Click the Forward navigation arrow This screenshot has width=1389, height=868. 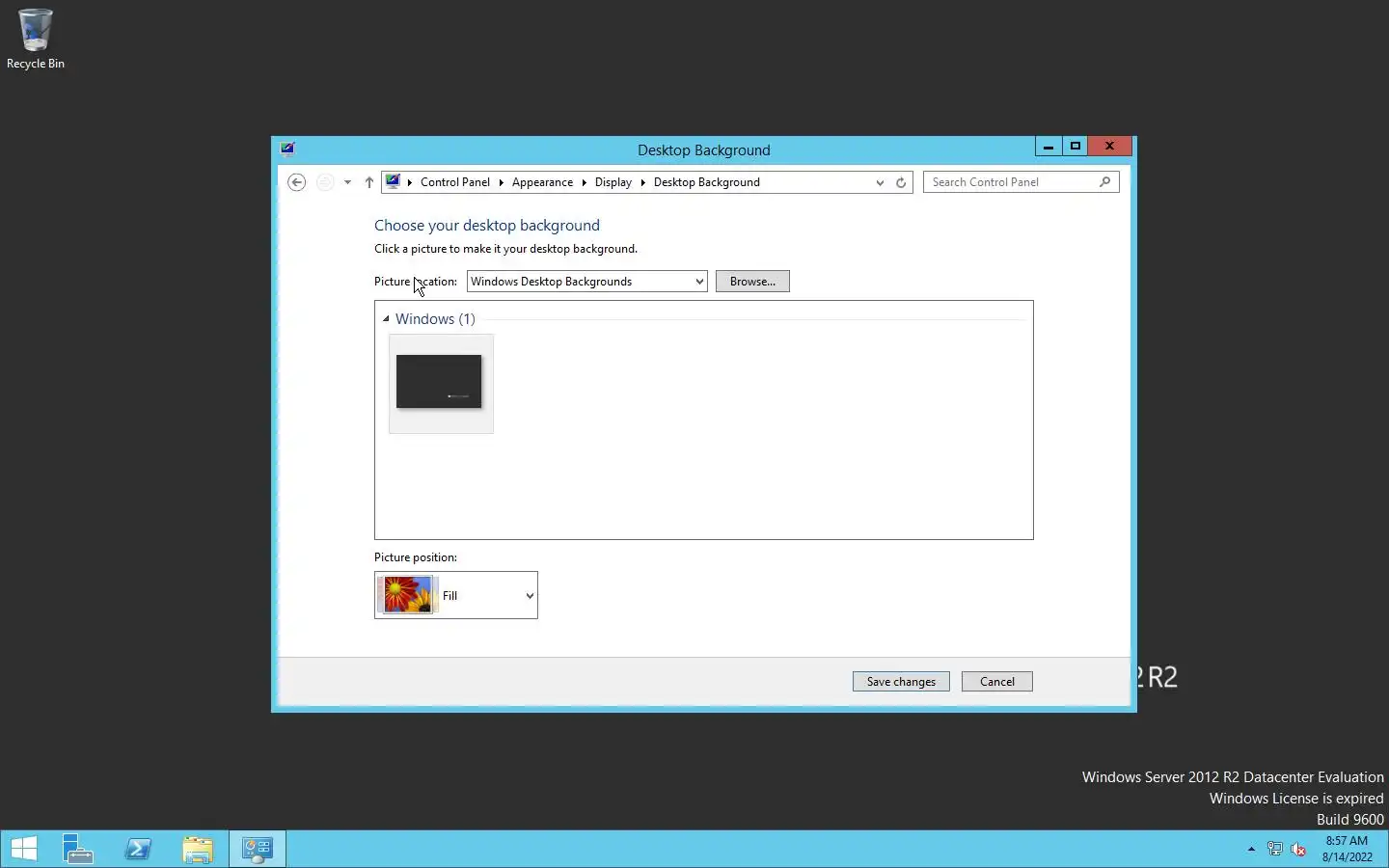[x=325, y=182]
